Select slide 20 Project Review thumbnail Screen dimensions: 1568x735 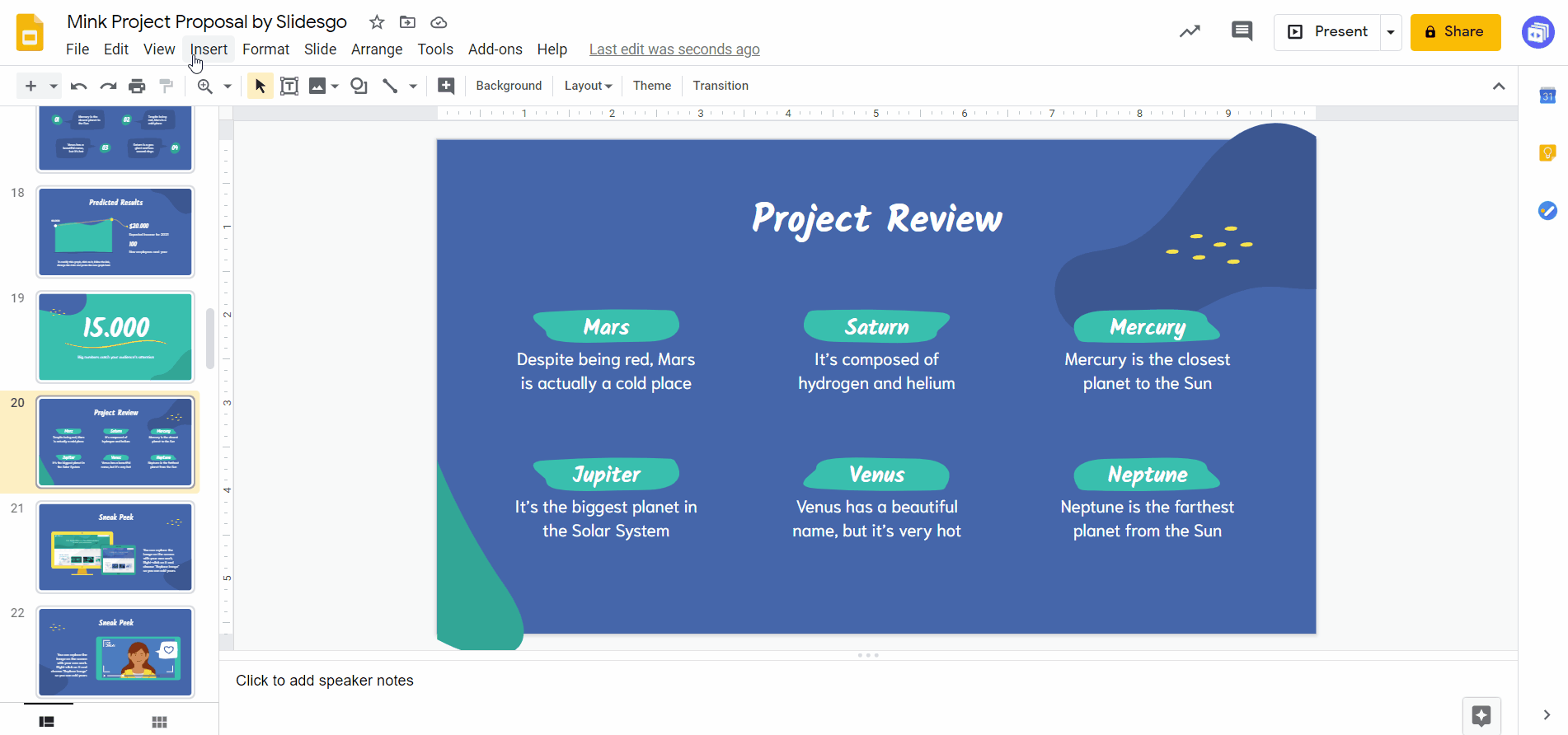point(115,442)
